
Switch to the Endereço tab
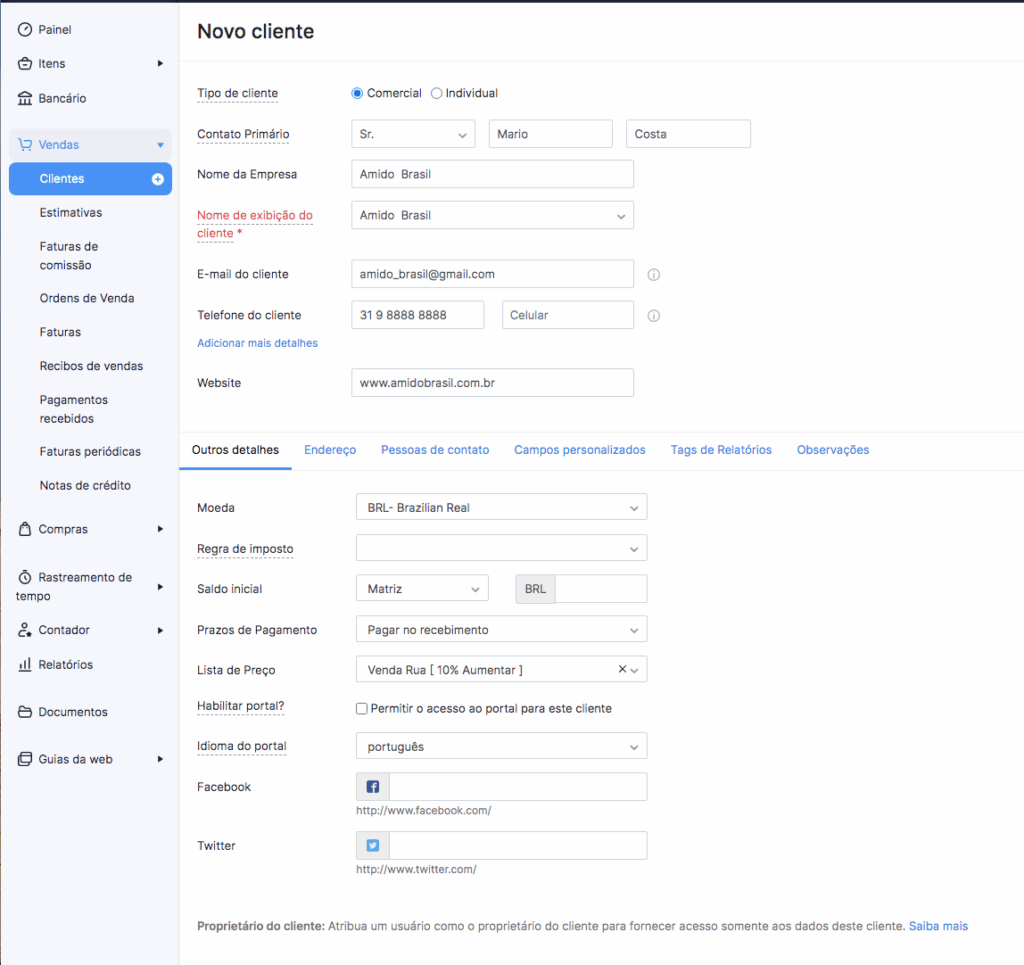pyautogui.click(x=330, y=450)
